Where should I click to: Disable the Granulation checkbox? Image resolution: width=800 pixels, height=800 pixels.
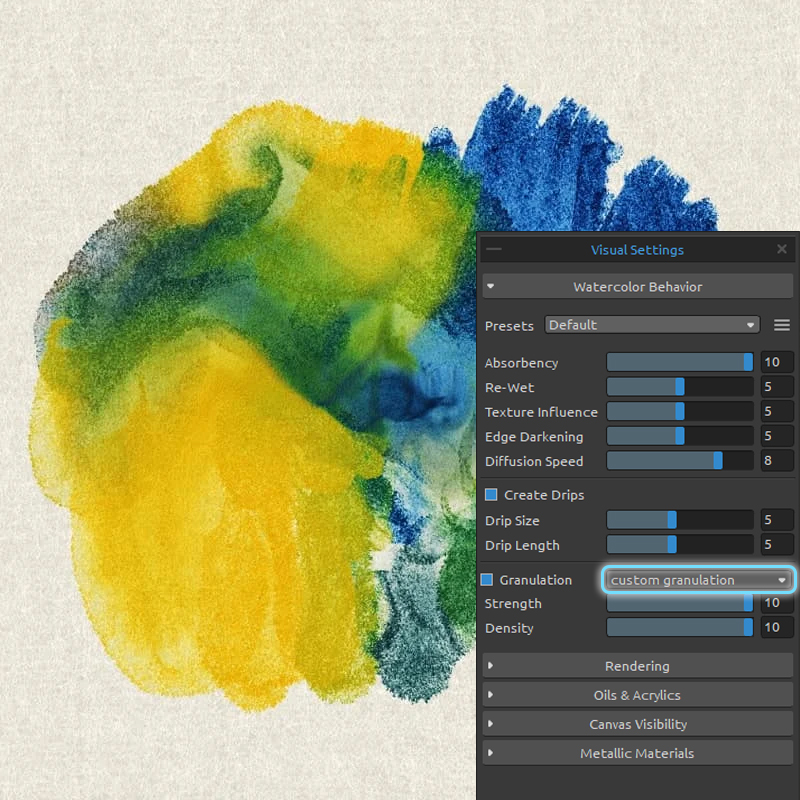487,580
